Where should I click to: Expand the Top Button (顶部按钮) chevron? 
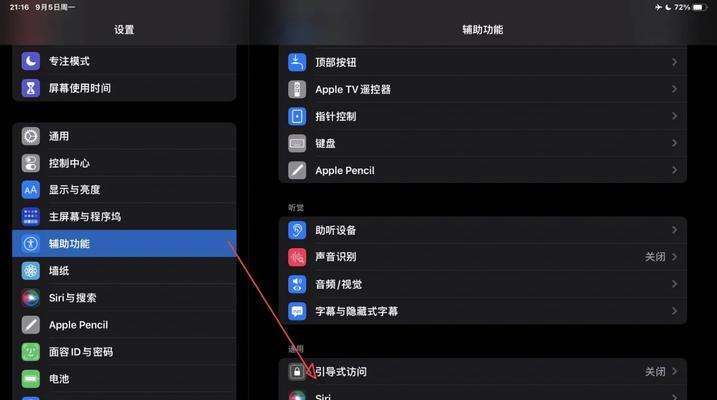coord(674,62)
